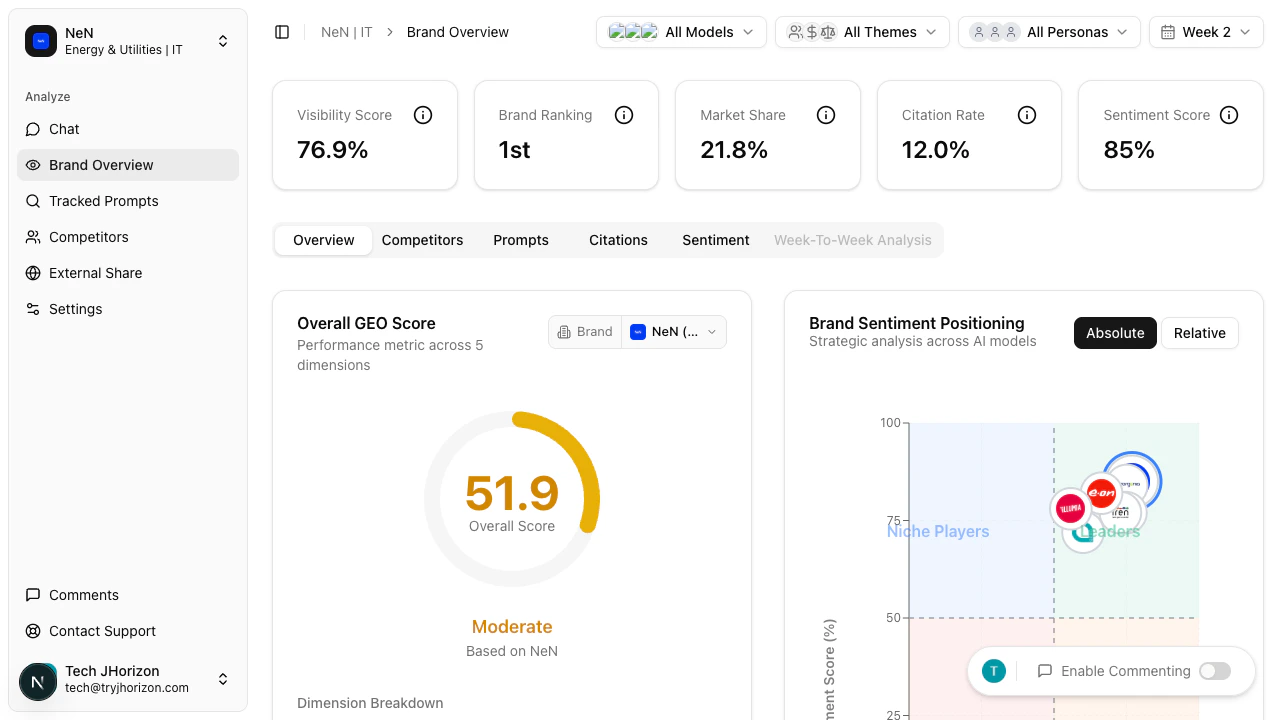Open the All Models dropdown
This screenshot has width=1280, height=720.
(681, 31)
